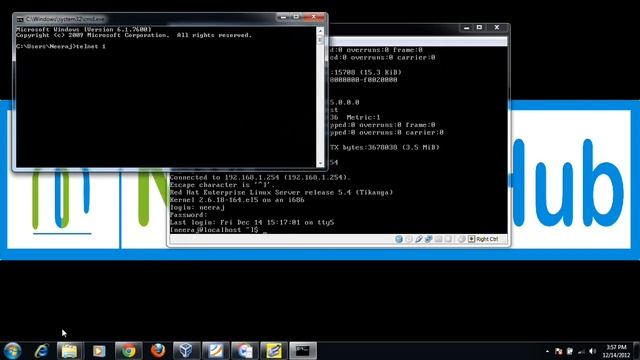Launch Internet Explorer from the taskbar
The width and height of the screenshot is (640, 360).
pos(41,351)
